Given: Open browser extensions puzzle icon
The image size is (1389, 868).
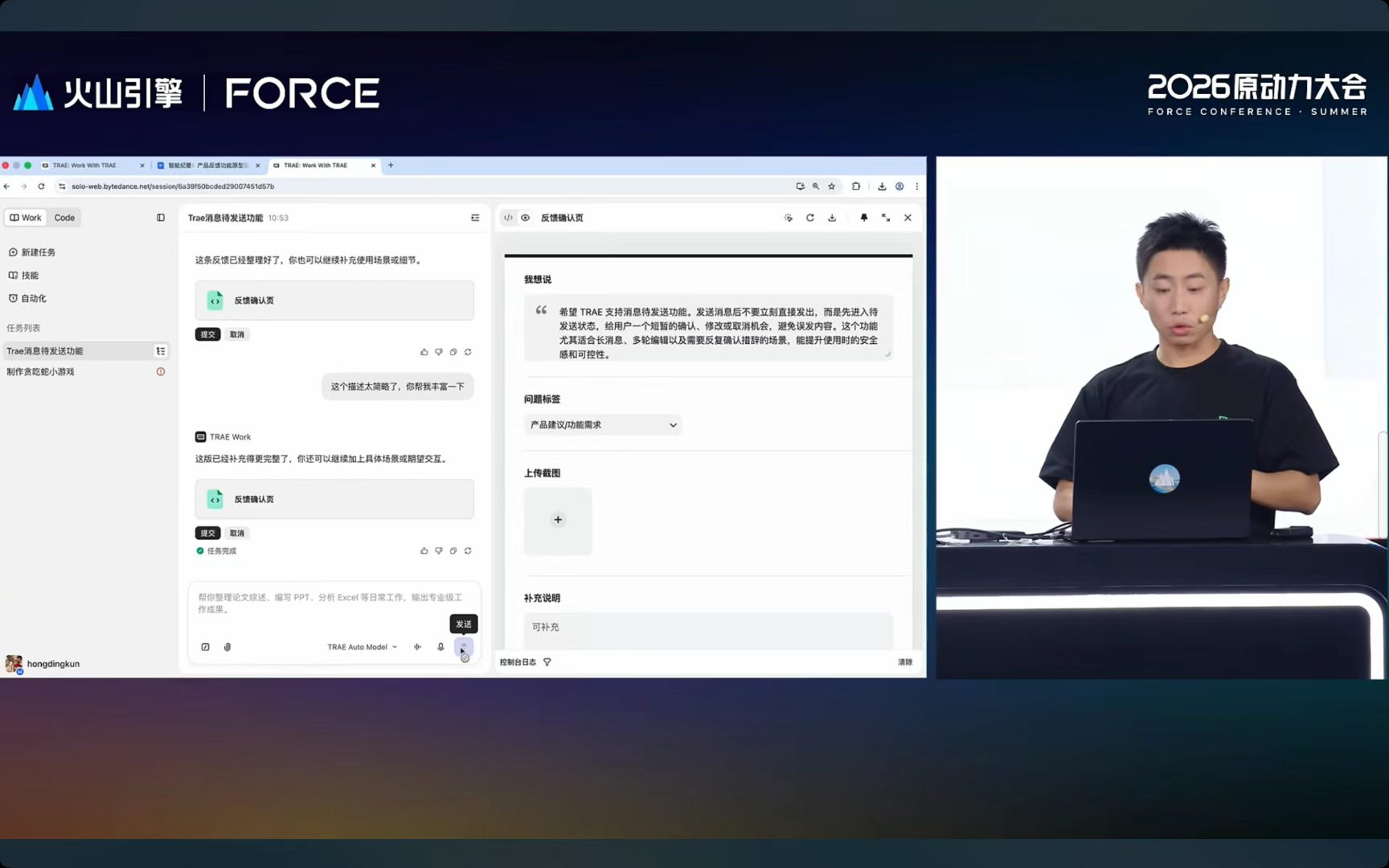Looking at the screenshot, I should tap(856, 186).
